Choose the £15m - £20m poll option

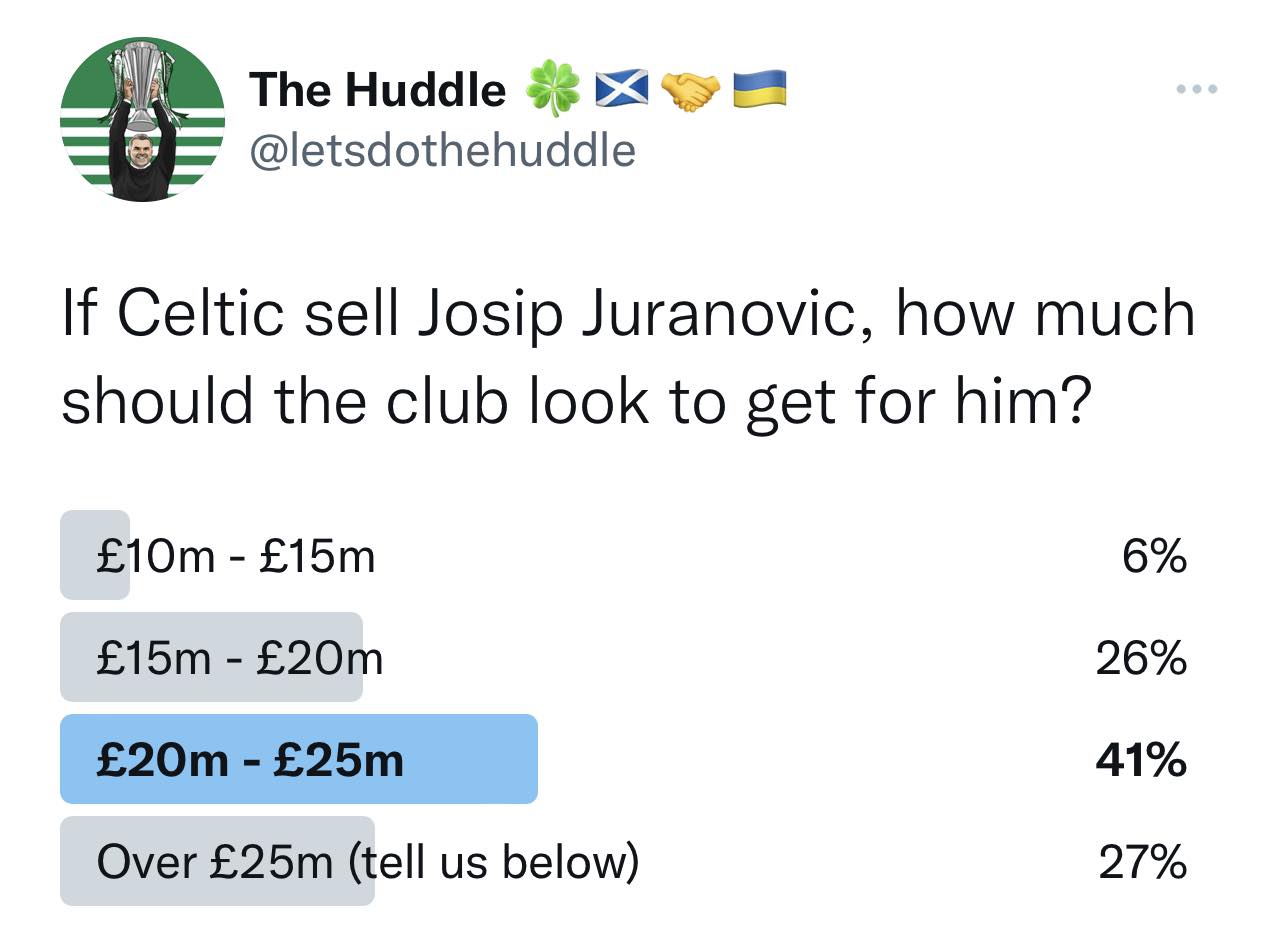[x=240, y=658]
